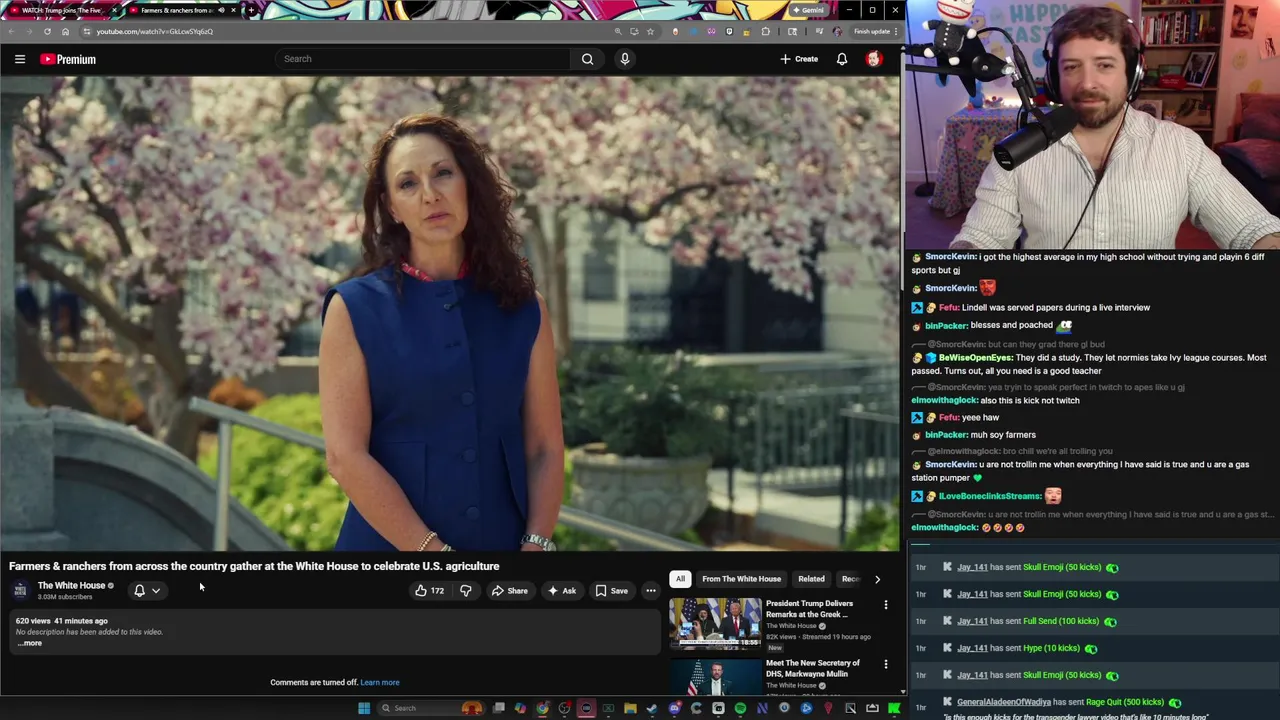Screen dimensions: 1280x720
Task: Click the Ask button
Action: pos(561,591)
